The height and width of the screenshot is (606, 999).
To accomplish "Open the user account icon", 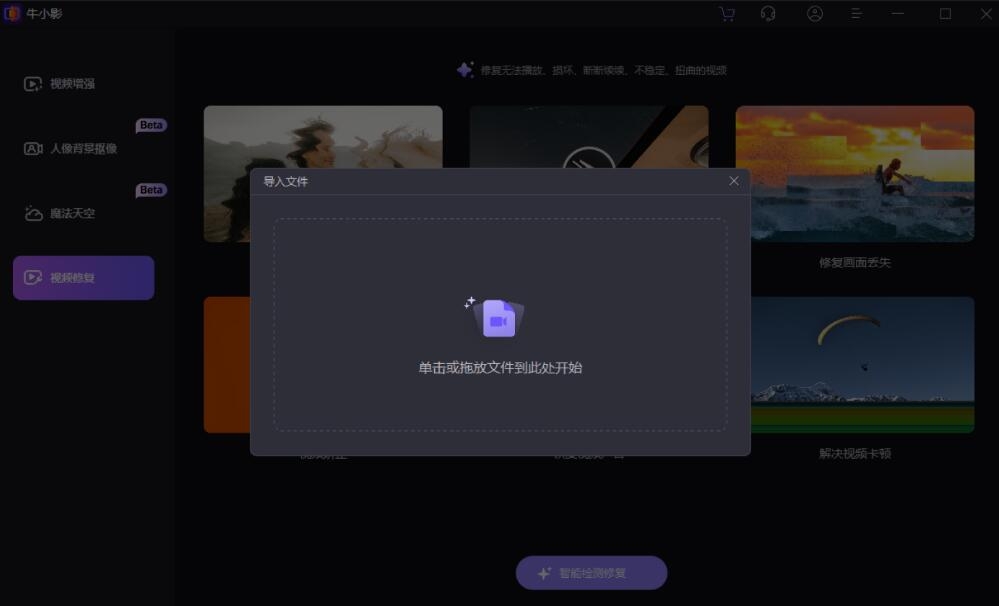I will point(815,14).
